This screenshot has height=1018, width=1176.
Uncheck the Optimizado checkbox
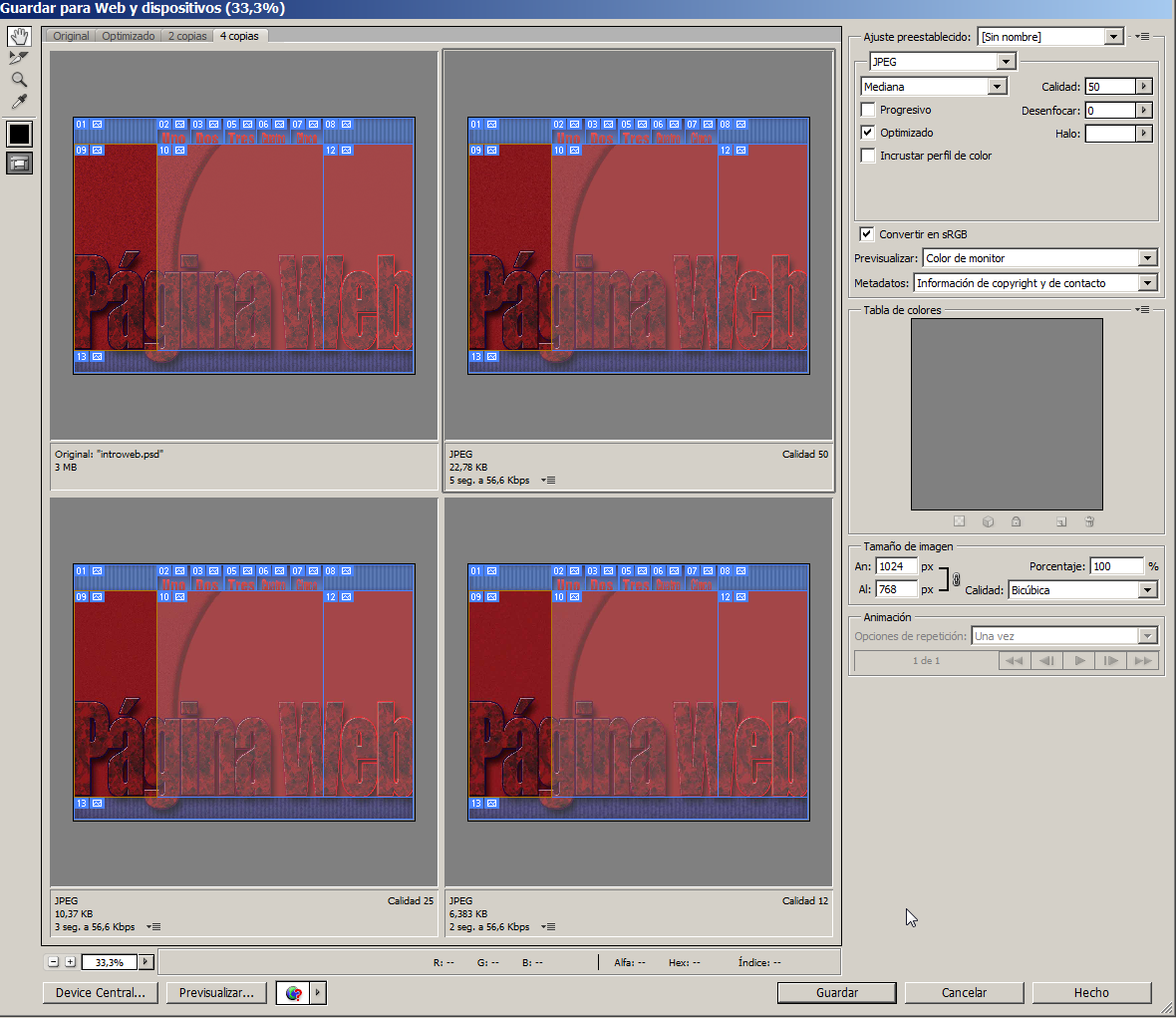(x=868, y=133)
